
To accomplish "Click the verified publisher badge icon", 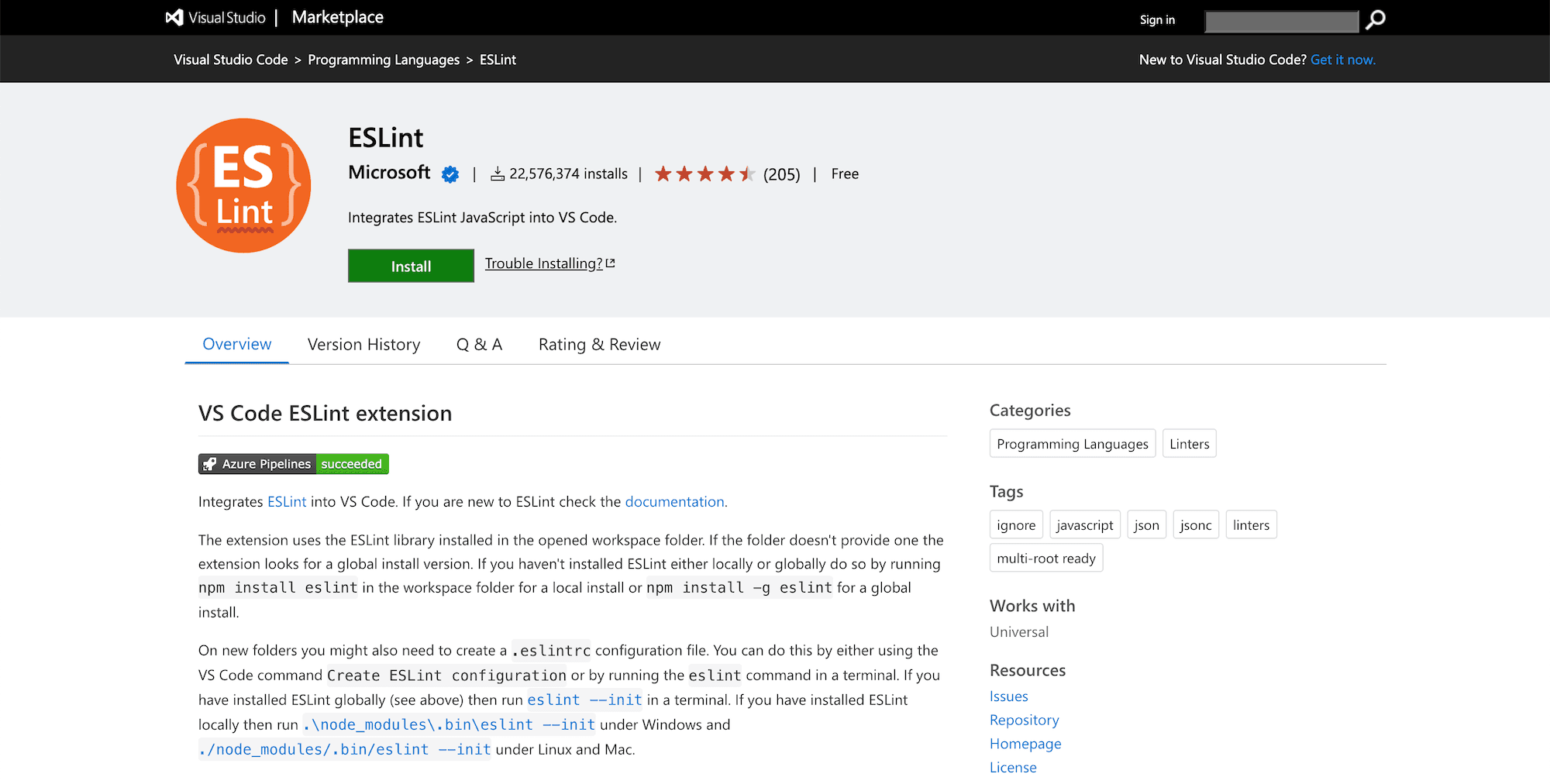I will tap(450, 174).
